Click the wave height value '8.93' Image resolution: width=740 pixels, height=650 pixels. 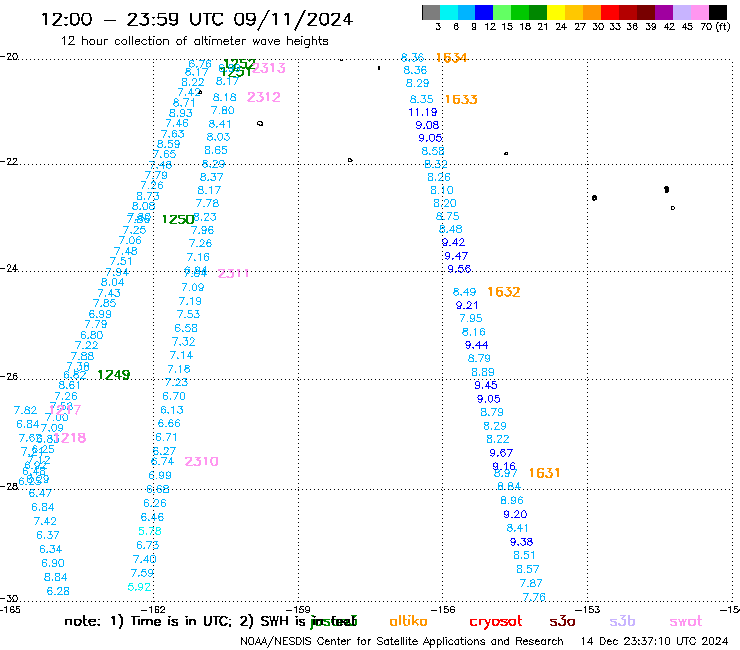click(x=181, y=113)
